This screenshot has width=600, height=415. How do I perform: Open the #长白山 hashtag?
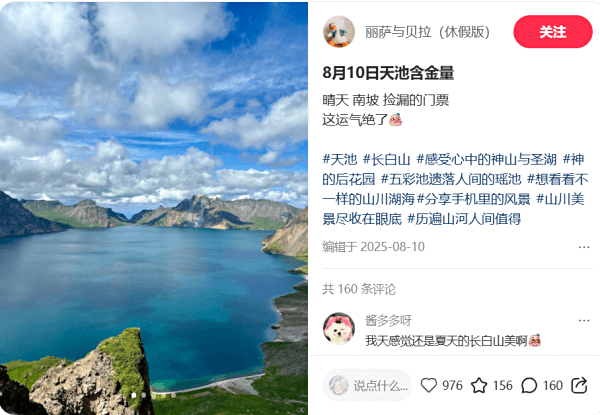point(386,159)
